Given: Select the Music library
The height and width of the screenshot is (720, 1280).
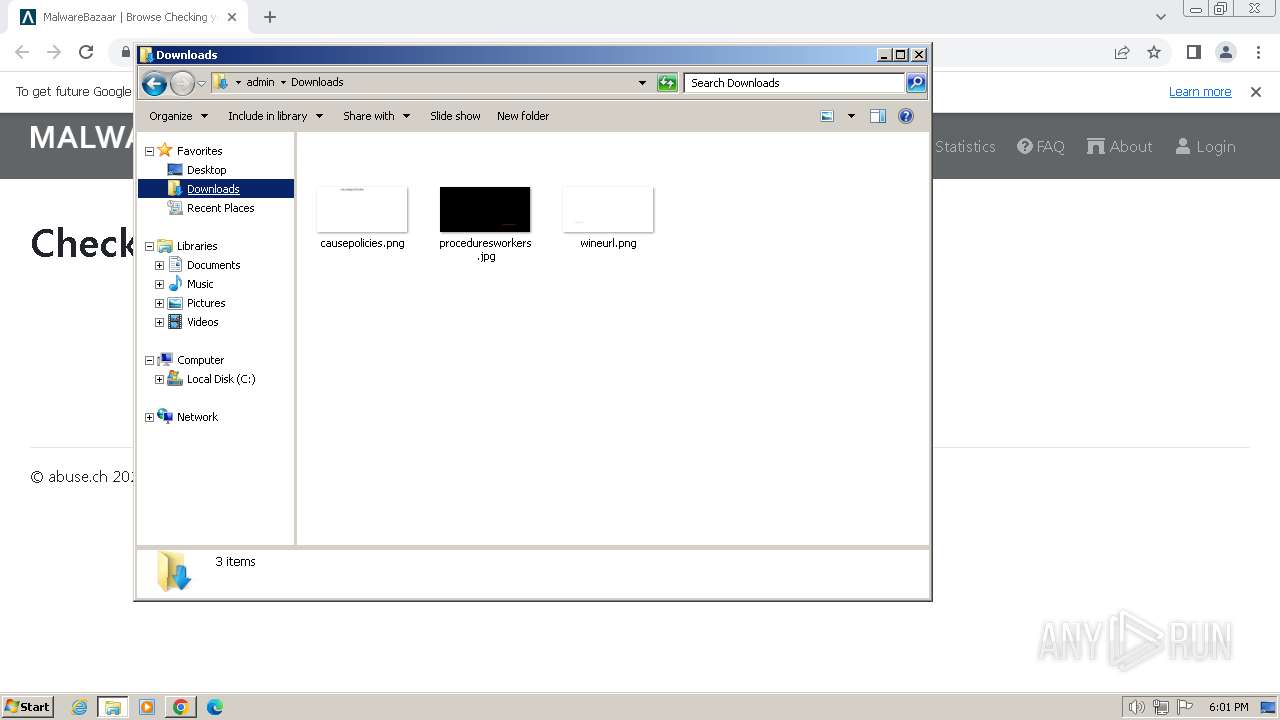Looking at the screenshot, I should coord(200,284).
